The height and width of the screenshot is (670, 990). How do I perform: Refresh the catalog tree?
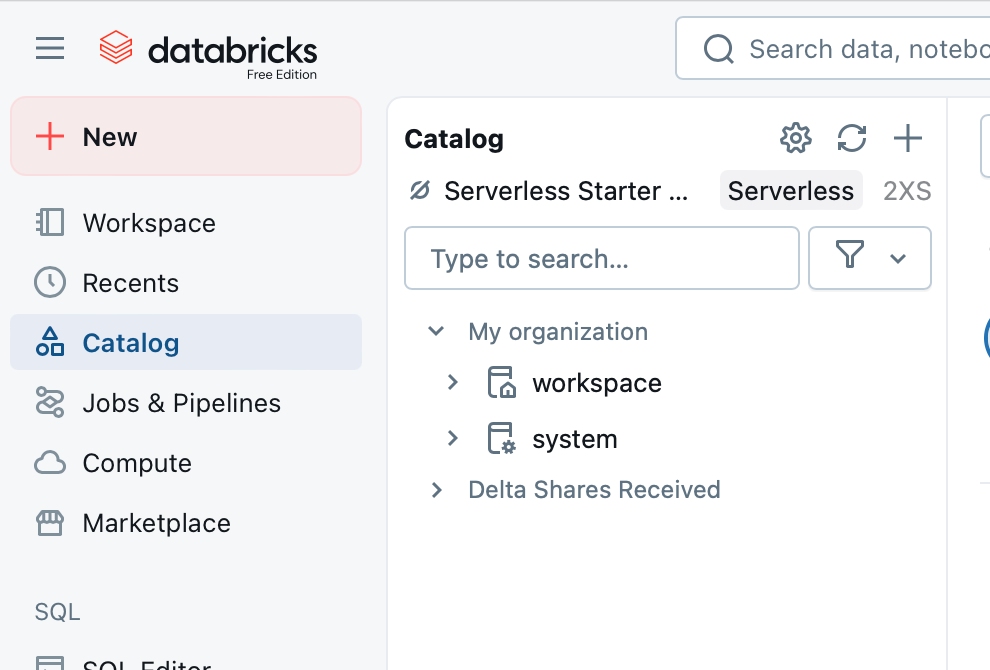coord(851,138)
